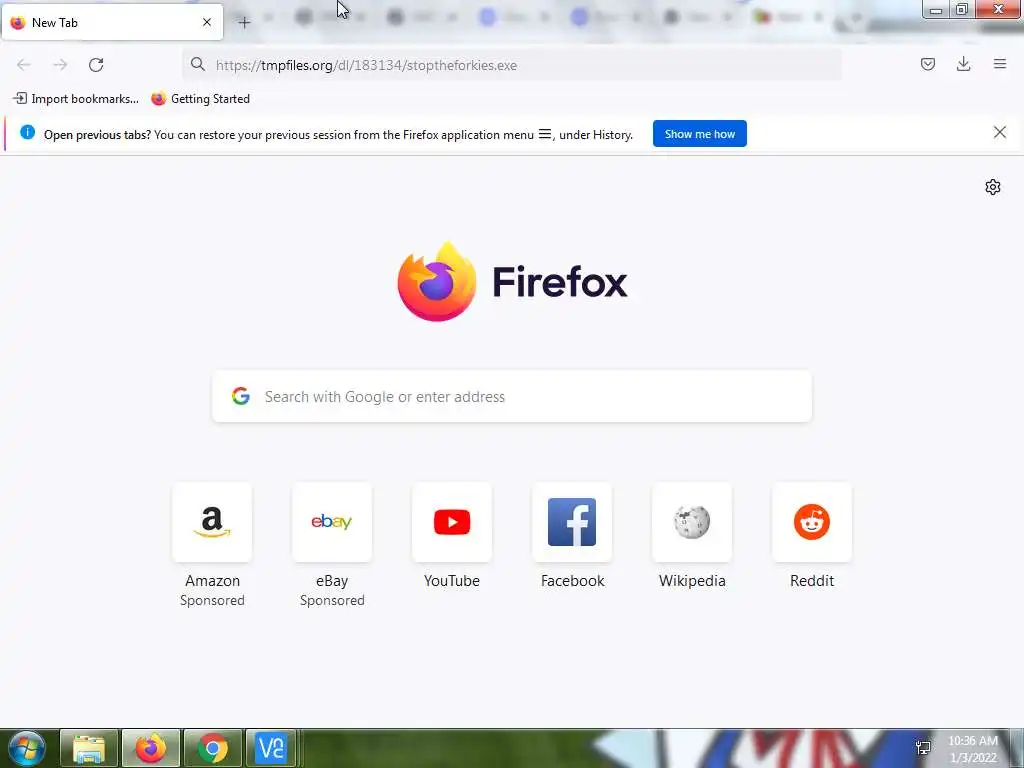Dismiss the restore session notification bar

pos(1000,133)
